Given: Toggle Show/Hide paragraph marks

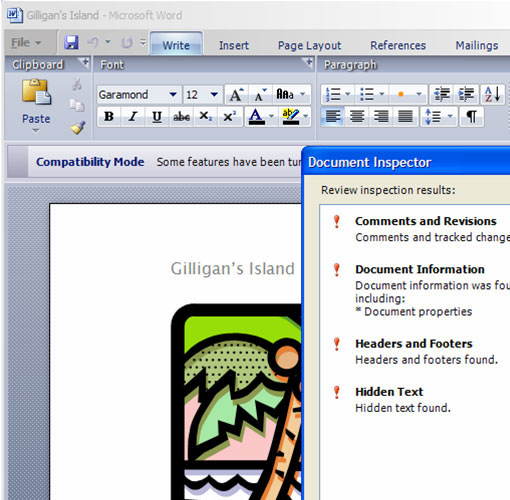Looking at the screenshot, I should (471, 117).
